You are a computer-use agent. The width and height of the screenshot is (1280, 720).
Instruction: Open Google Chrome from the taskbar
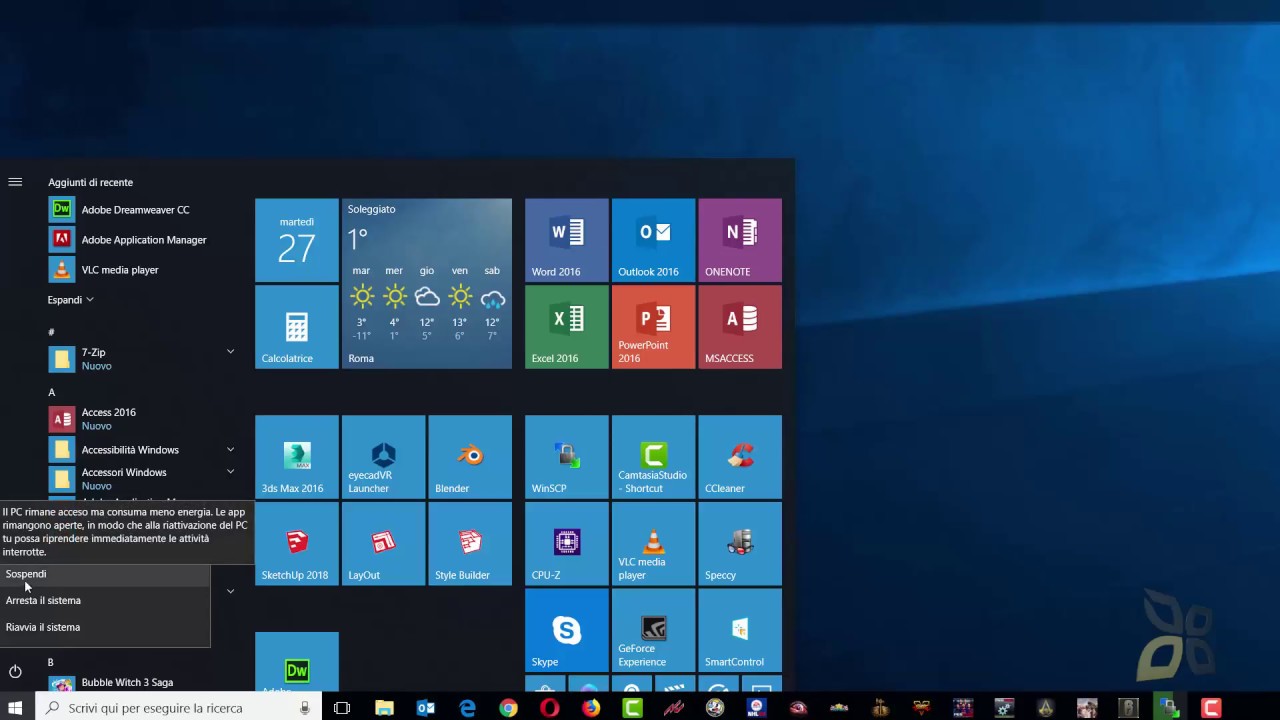[509, 708]
